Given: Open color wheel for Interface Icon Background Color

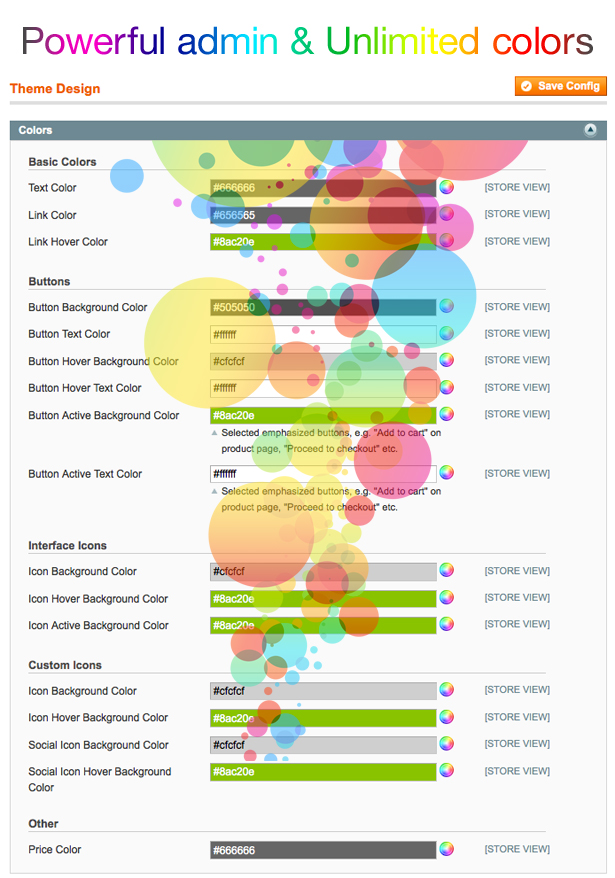Looking at the screenshot, I should (447, 571).
